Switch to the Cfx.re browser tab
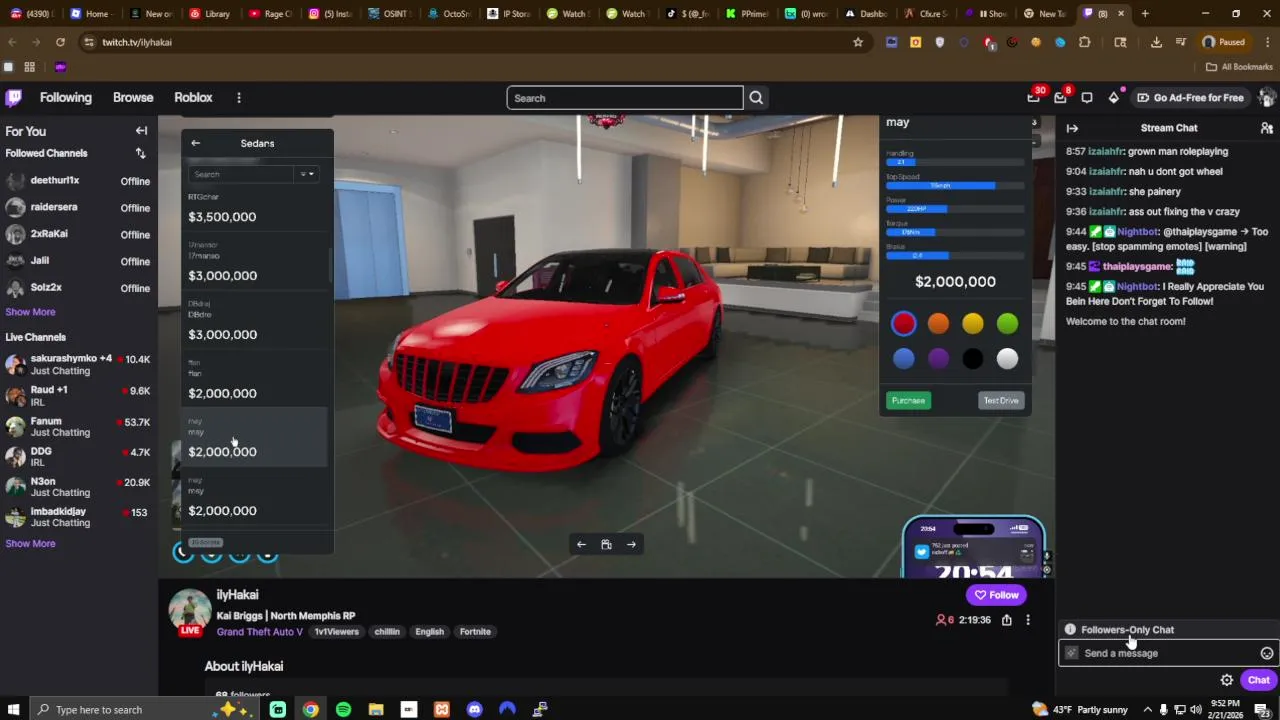This screenshot has width=1280, height=720. (928, 14)
